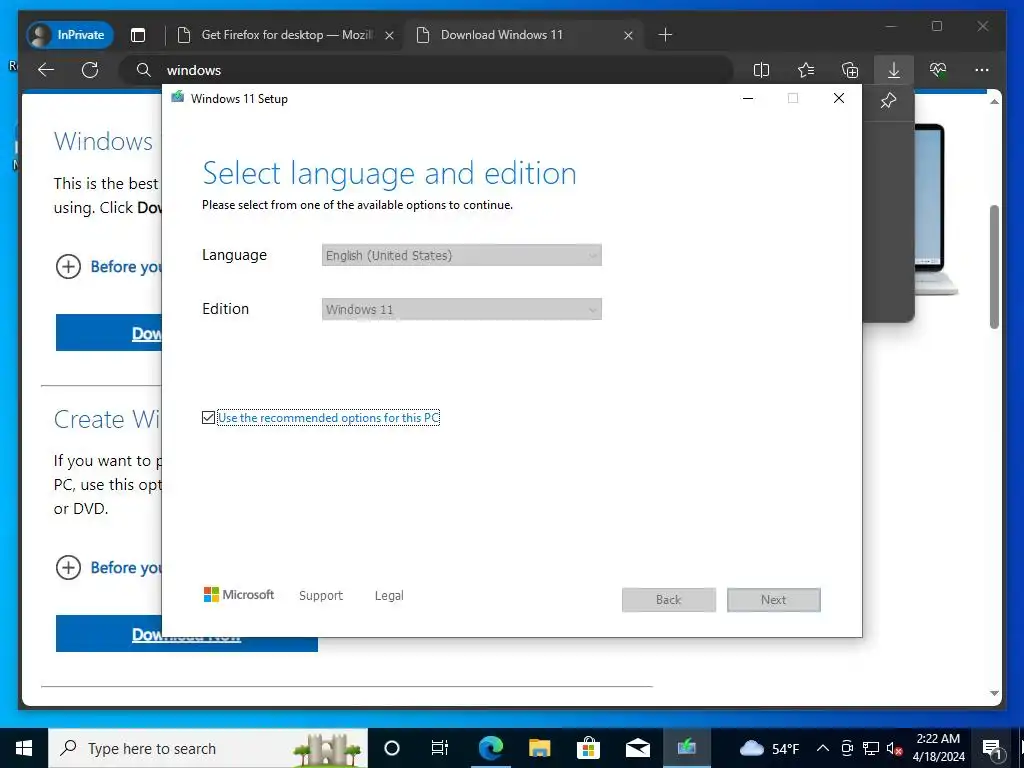Click the Next button in Setup
Image resolution: width=1024 pixels, height=768 pixels.
pyautogui.click(x=774, y=600)
